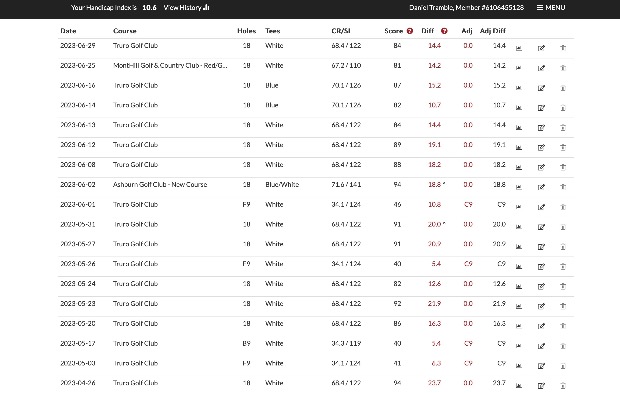This screenshot has height=393, width=620.
Task: Open stats chart for 2023-04-26 round
Action: (519, 385)
